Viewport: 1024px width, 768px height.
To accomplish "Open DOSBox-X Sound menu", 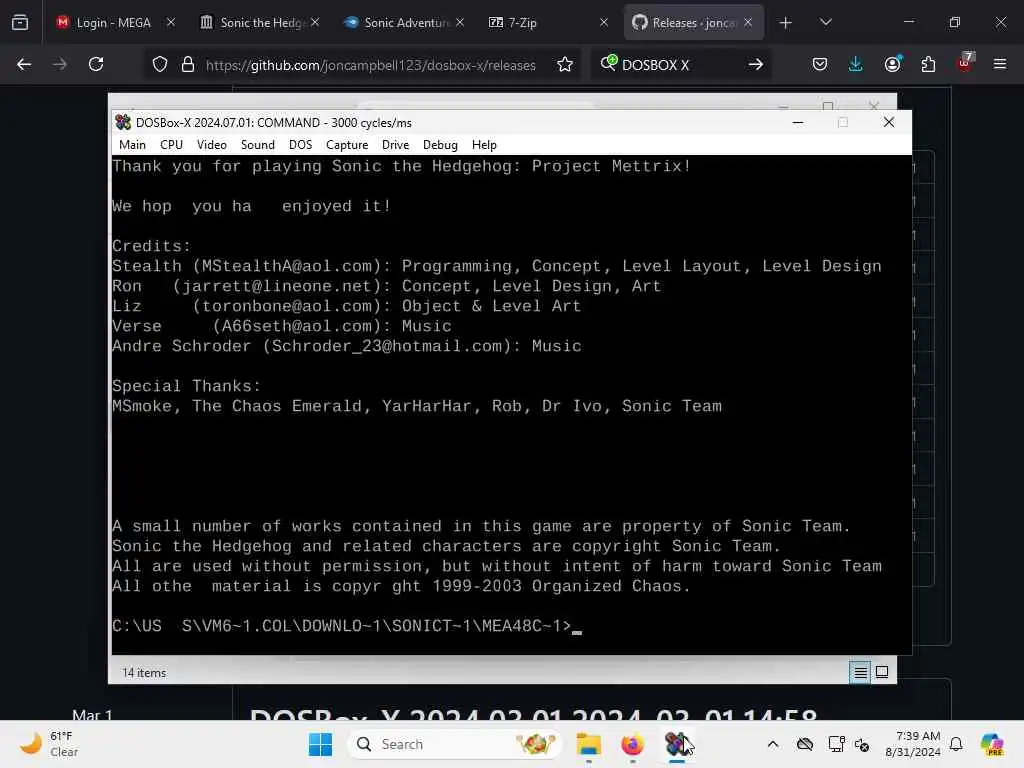I will [257, 145].
